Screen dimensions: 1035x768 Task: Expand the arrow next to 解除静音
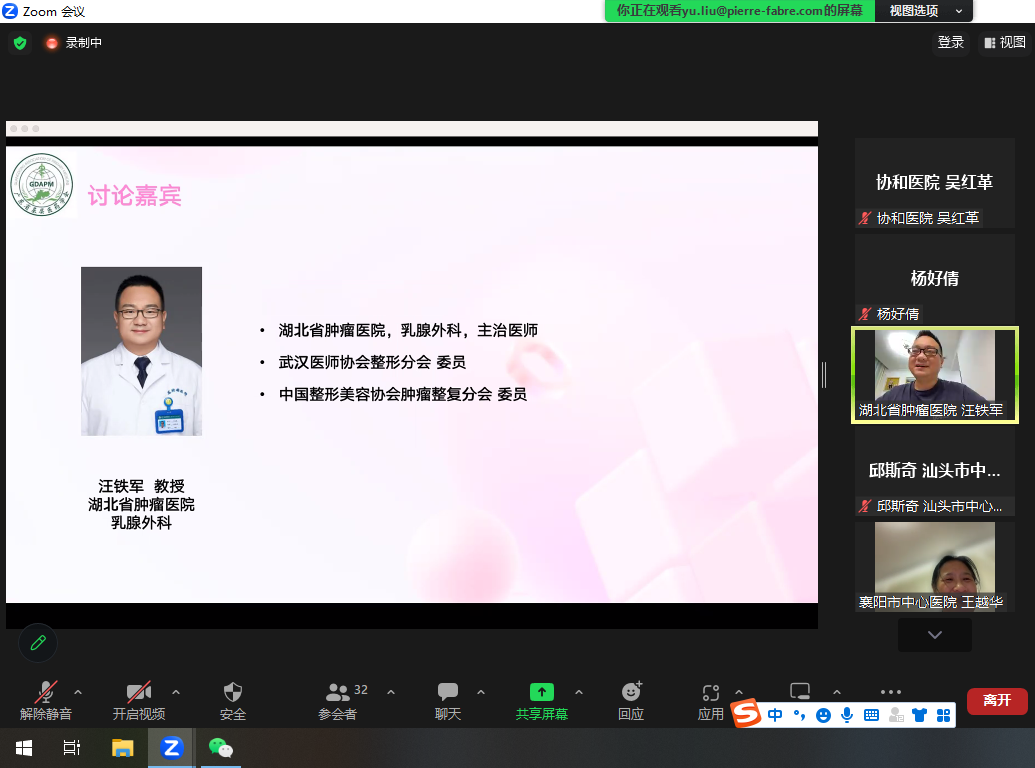tap(78, 692)
